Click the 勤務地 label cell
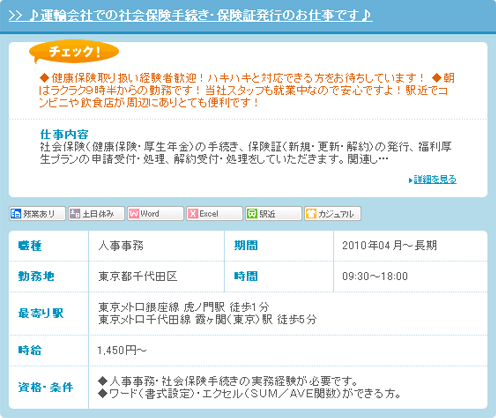 (48, 276)
